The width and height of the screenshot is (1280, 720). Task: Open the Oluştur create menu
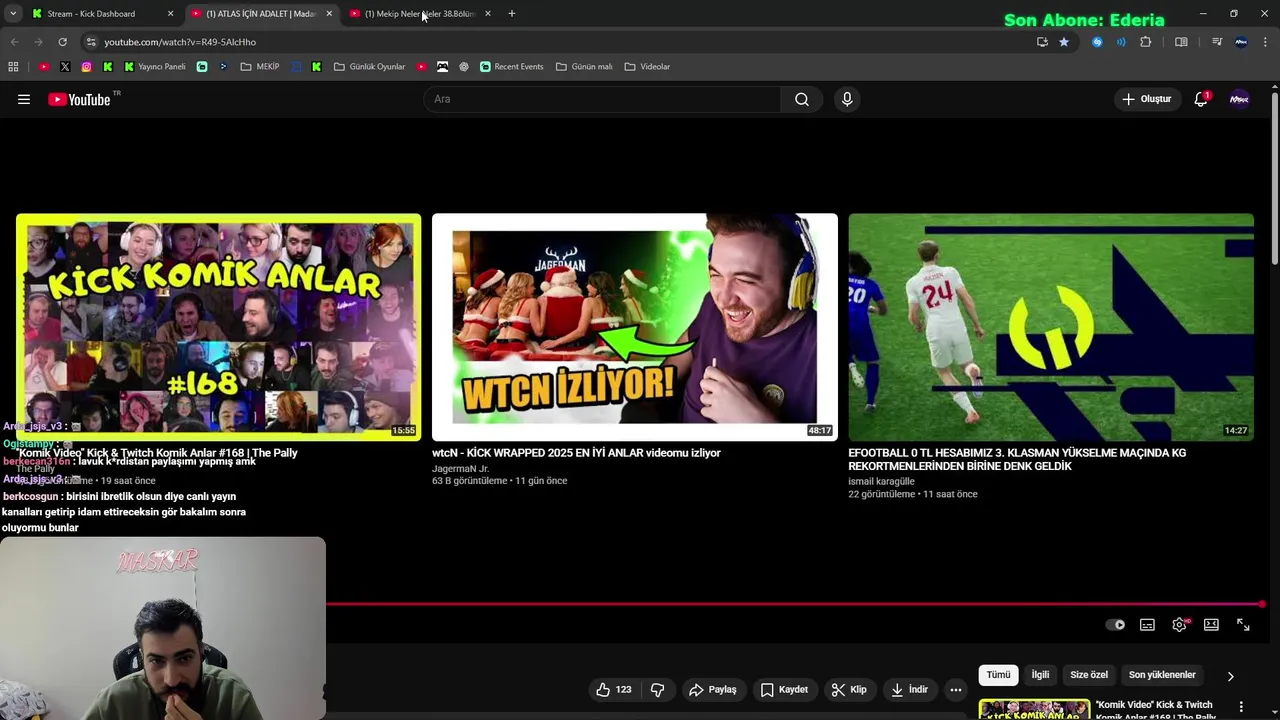1146,99
